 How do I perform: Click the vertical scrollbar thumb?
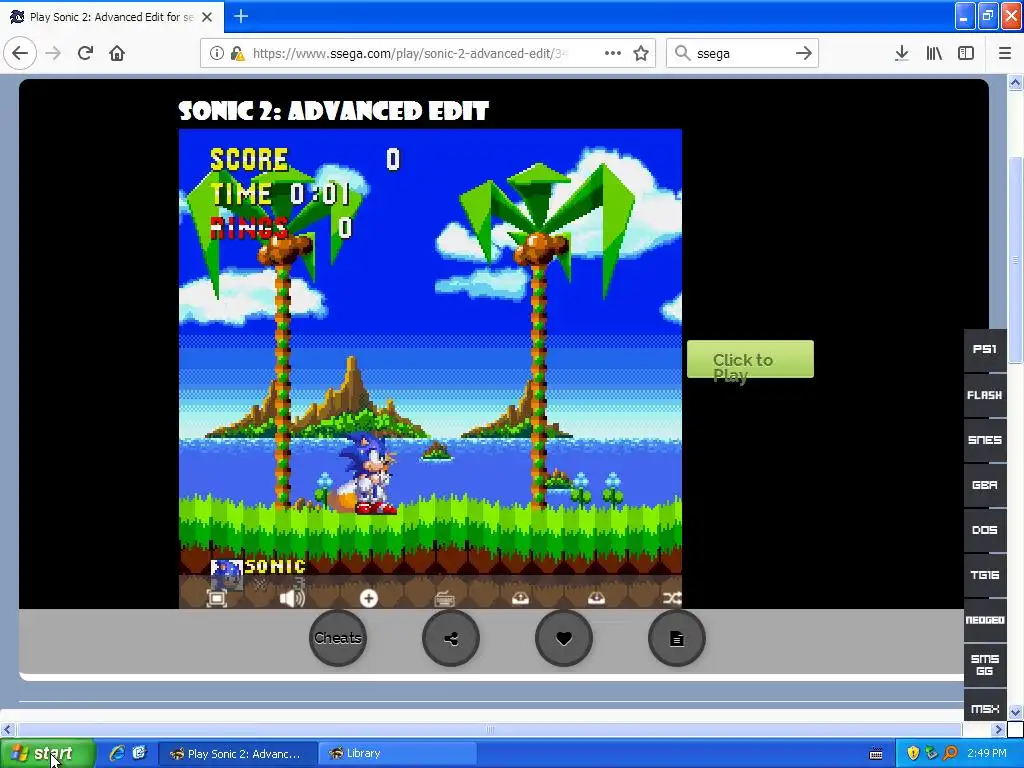coord(1016,260)
